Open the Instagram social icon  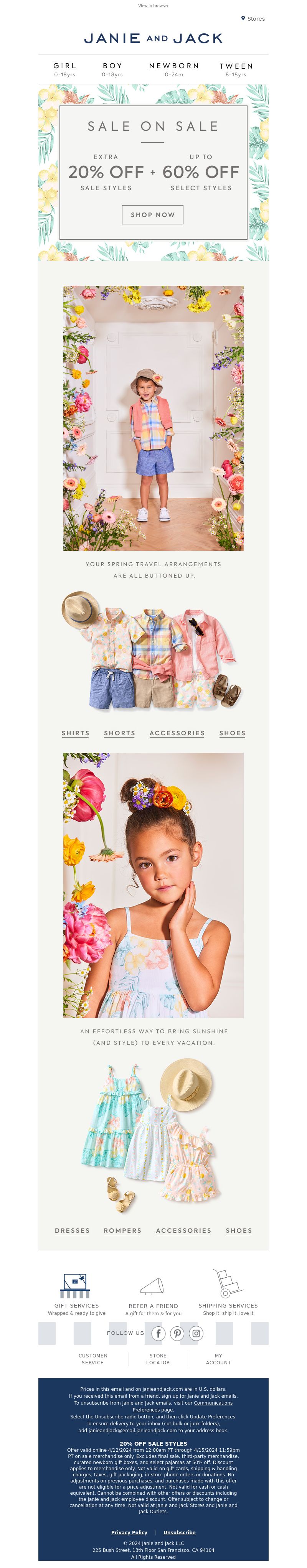pos(196,1333)
